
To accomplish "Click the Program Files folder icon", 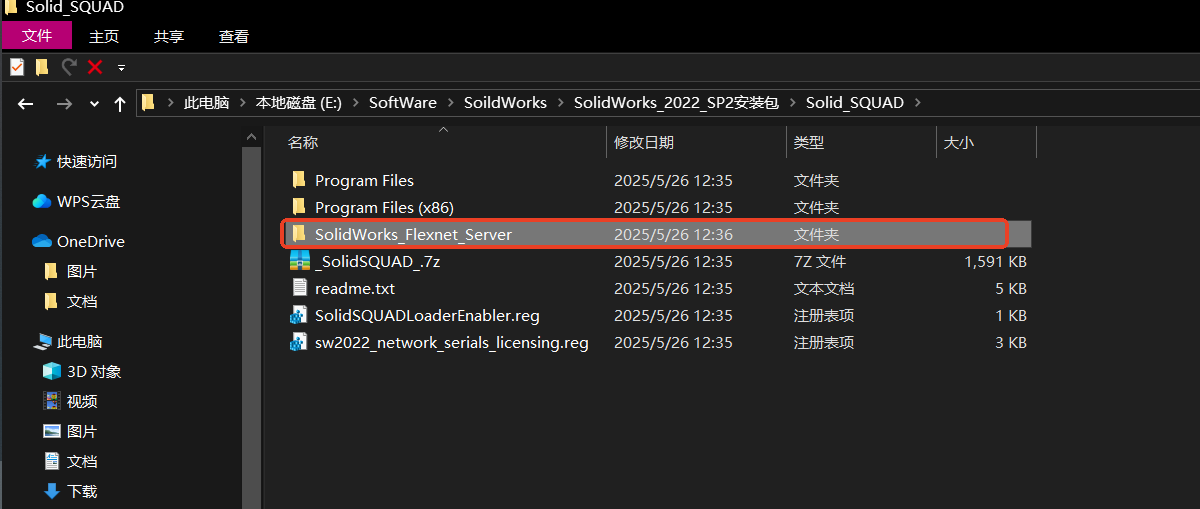I will pos(299,179).
